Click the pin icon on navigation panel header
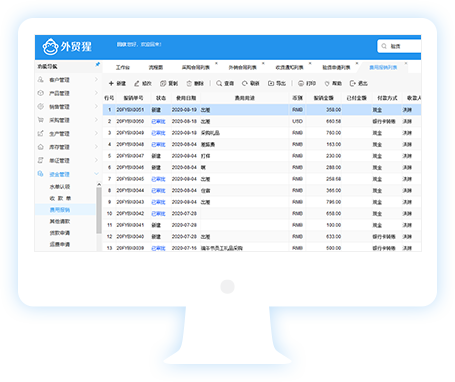 coord(97,65)
